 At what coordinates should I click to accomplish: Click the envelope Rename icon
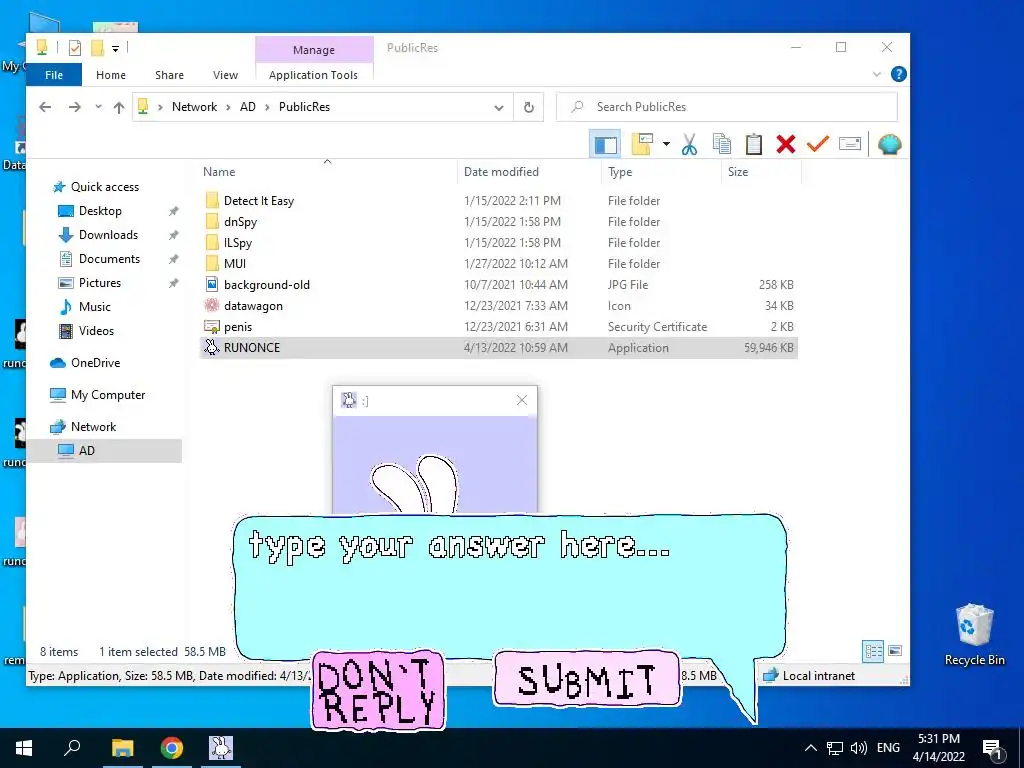coord(850,144)
